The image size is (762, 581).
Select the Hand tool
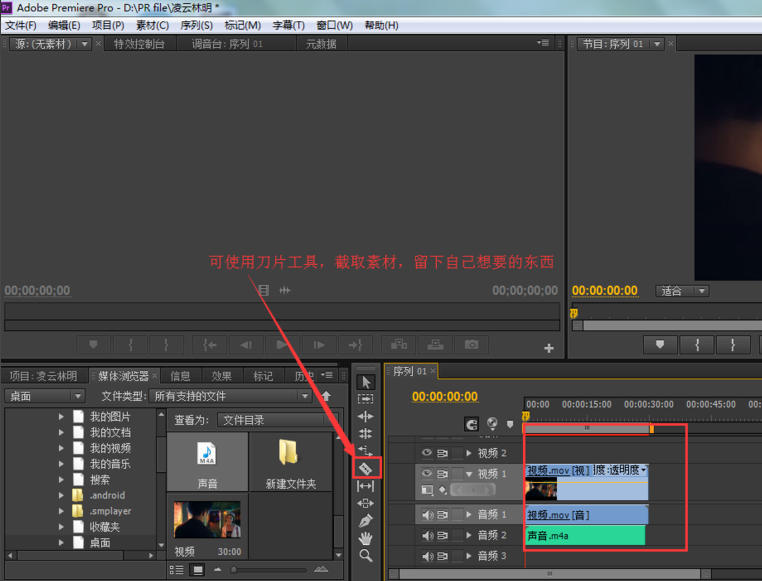(x=366, y=538)
